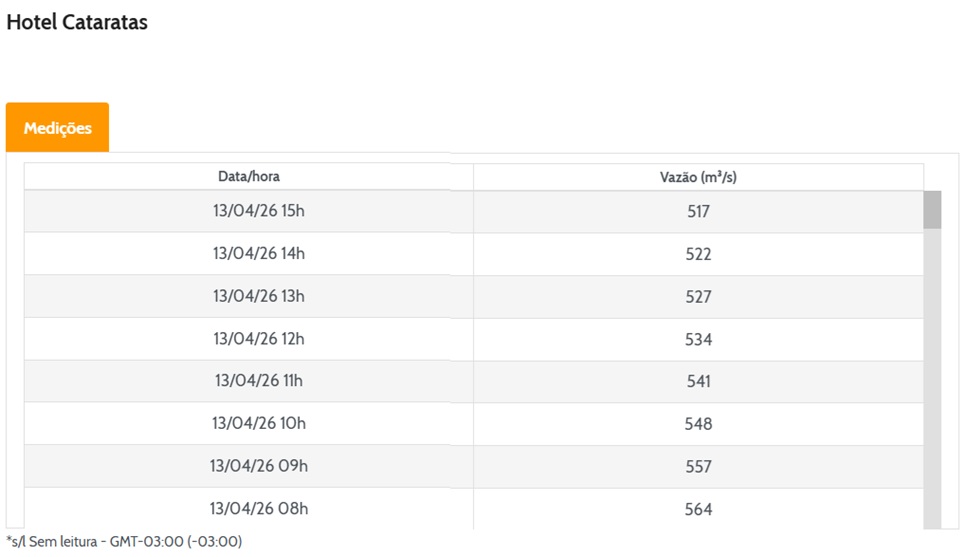
Task: Click the flow value 522
Action: 698,254
